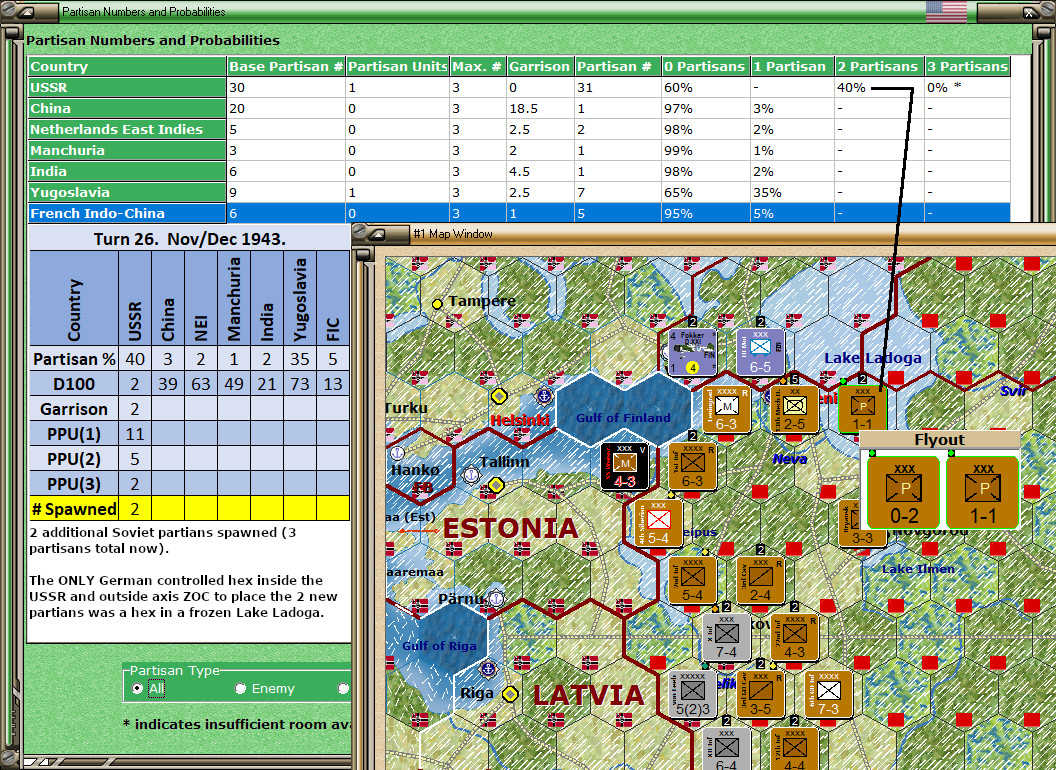Click the black SS 4-3 mechanized counter
The width and height of the screenshot is (1056, 770).
coord(625,467)
